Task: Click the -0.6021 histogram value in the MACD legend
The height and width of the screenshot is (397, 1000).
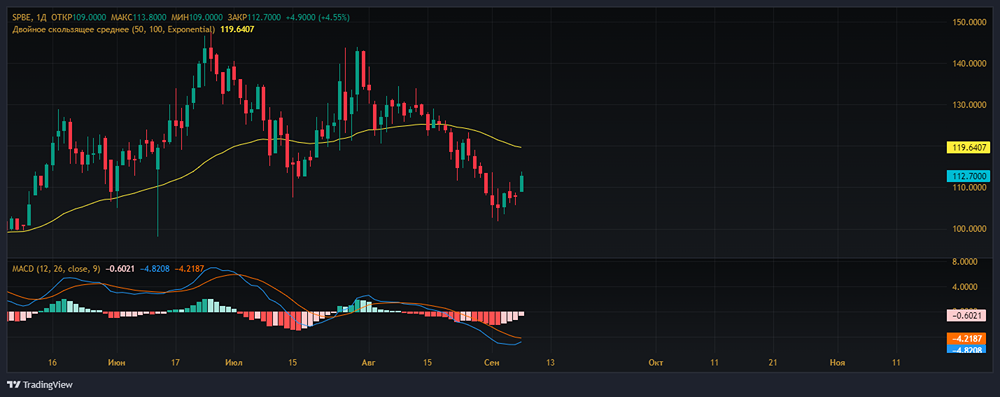Action: (119, 269)
